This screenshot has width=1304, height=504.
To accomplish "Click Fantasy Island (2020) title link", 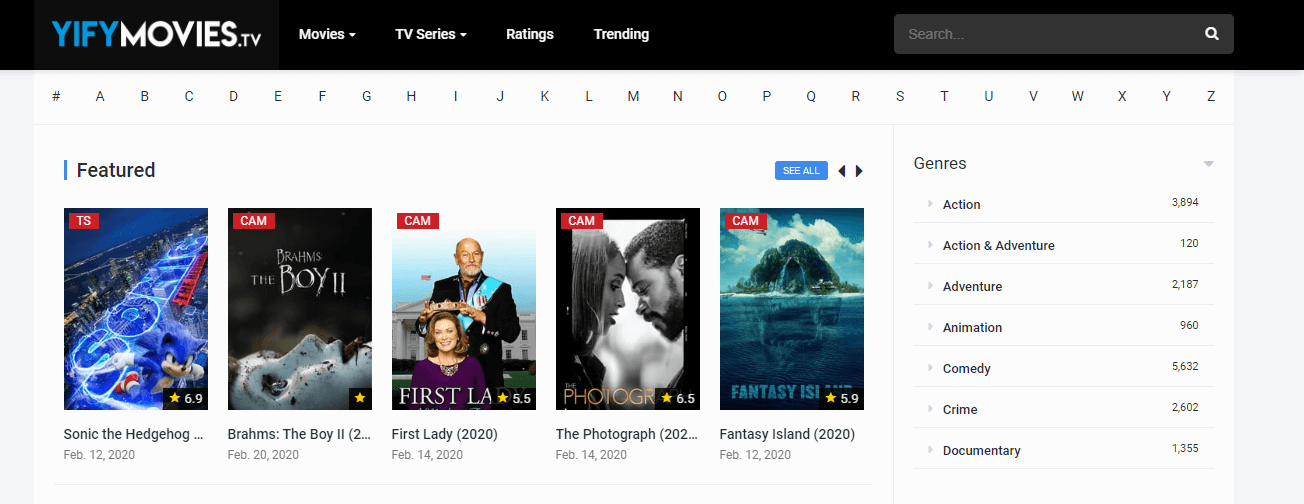I will [x=788, y=435].
